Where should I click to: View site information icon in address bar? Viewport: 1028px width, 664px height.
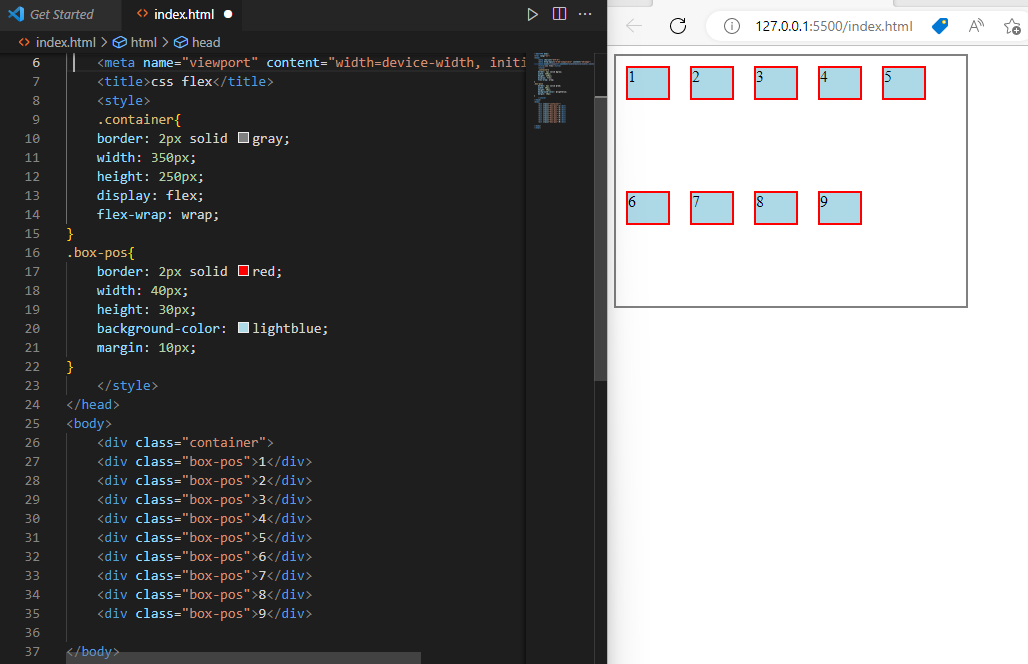pyautogui.click(x=732, y=26)
